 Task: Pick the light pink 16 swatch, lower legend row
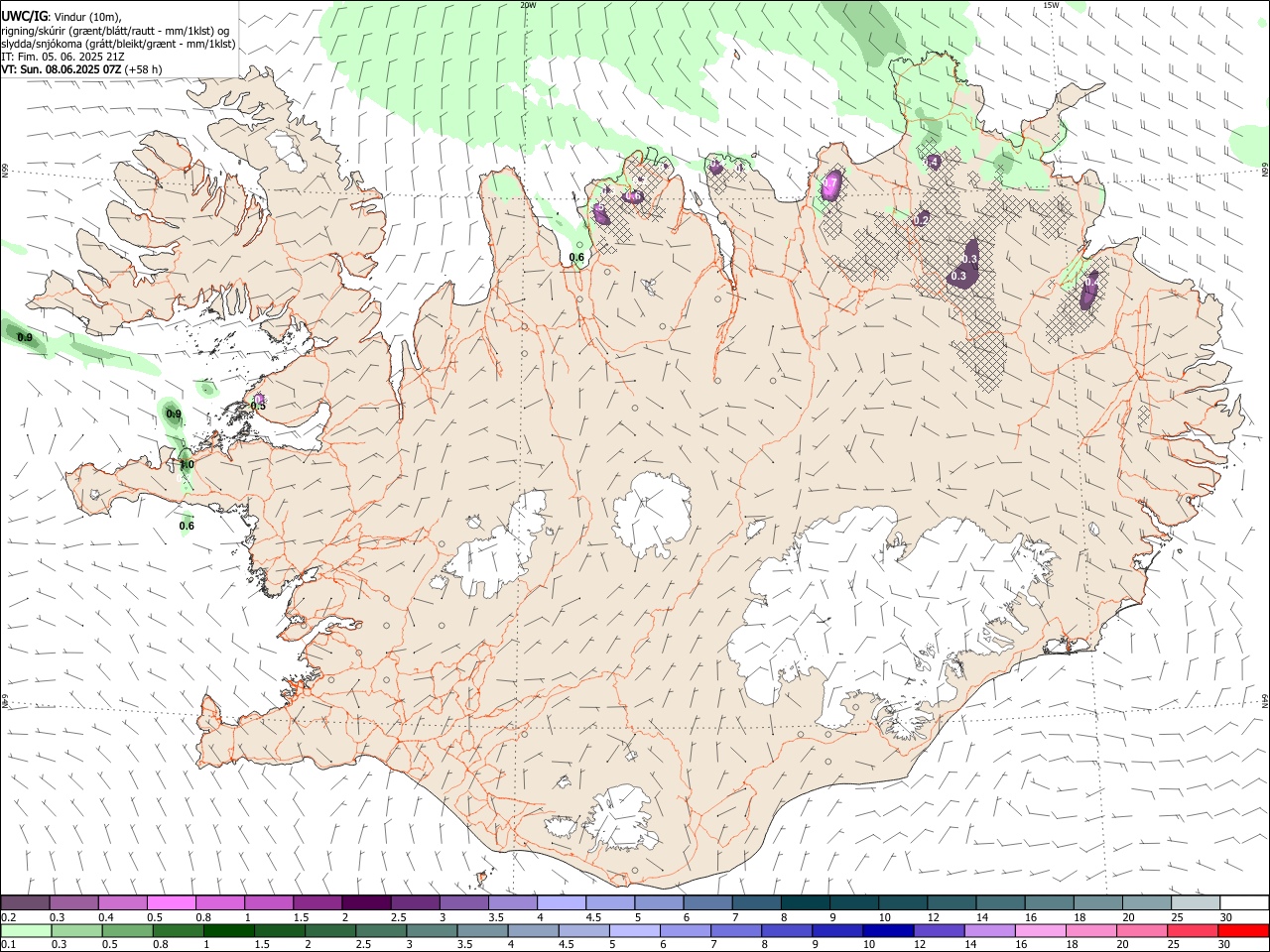1039,930
